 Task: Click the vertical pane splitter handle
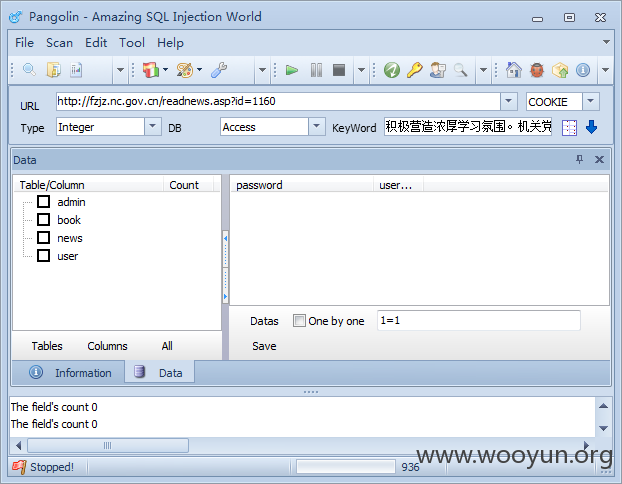225,267
